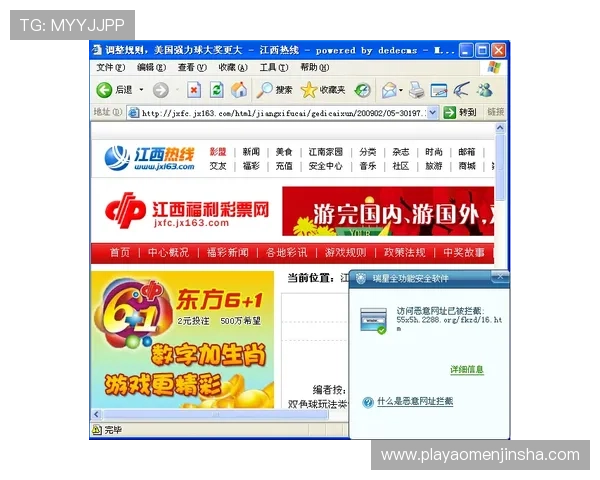Close the 瑞星全功能安全软件 popup
600x480 pixels.
pyautogui.click(x=500, y=276)
